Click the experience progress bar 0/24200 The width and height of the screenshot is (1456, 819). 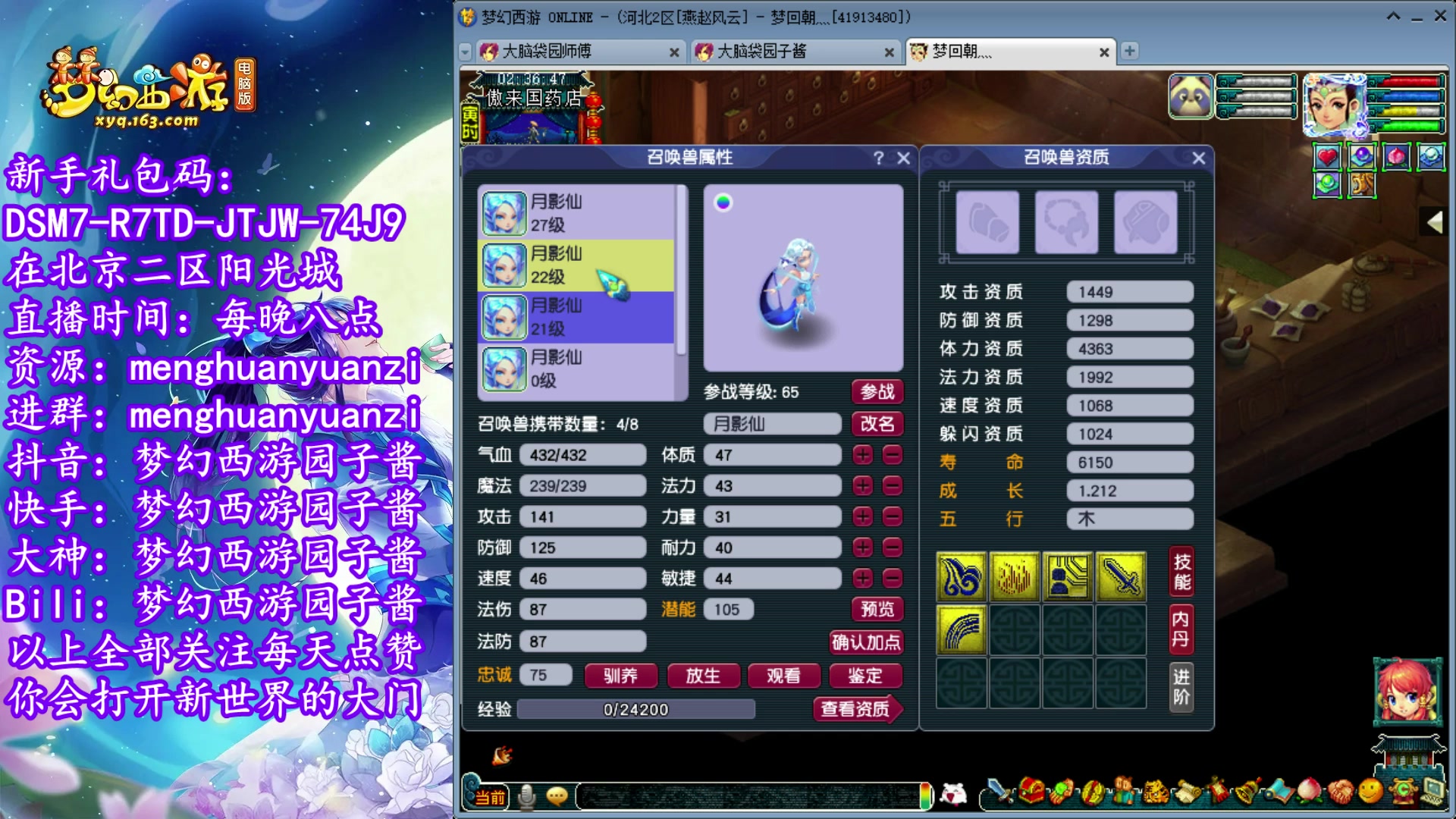pyautogui.click(x=636, y=710)
